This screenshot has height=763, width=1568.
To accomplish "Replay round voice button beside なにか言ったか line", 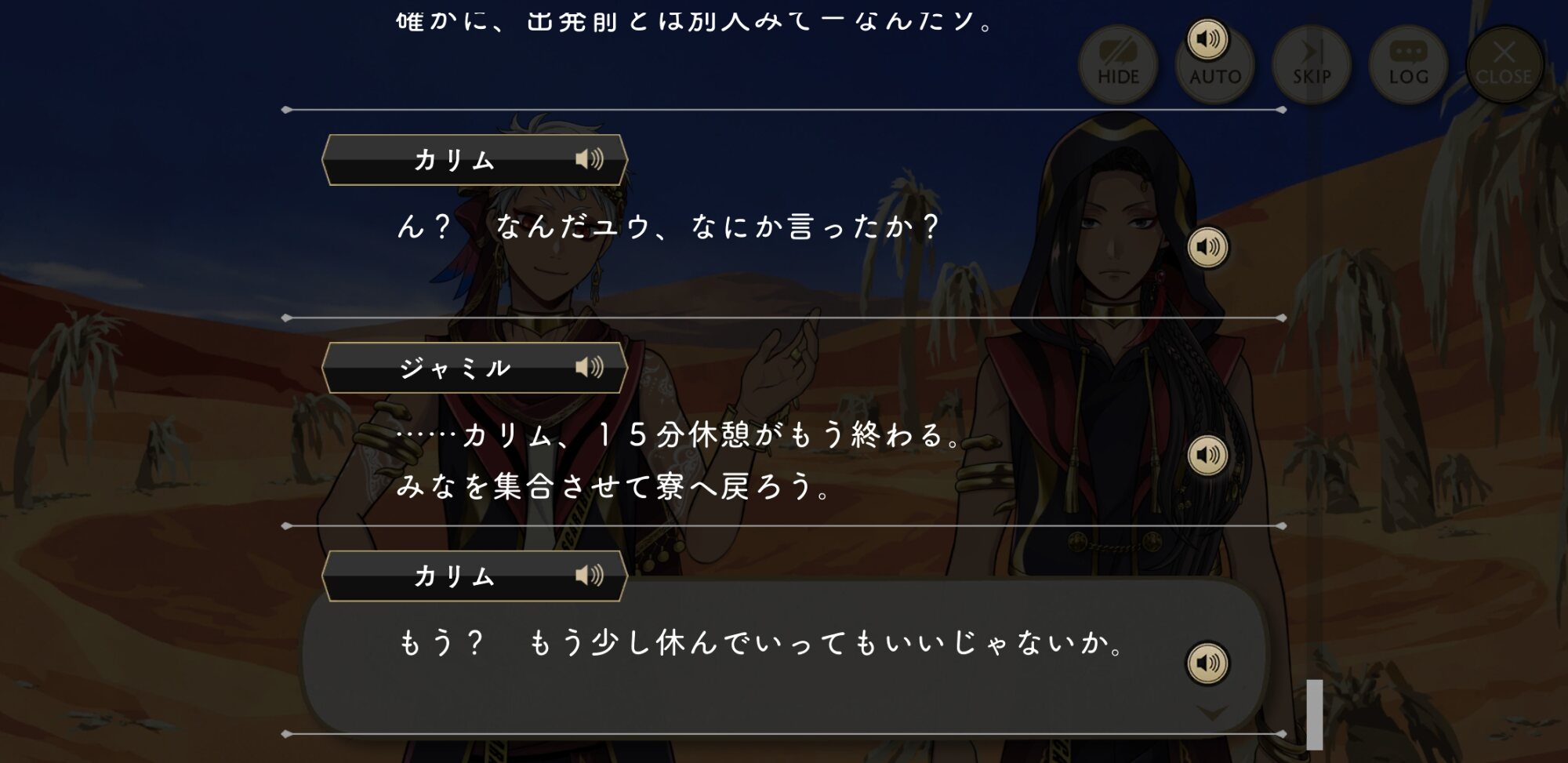I will (1207, 248).
